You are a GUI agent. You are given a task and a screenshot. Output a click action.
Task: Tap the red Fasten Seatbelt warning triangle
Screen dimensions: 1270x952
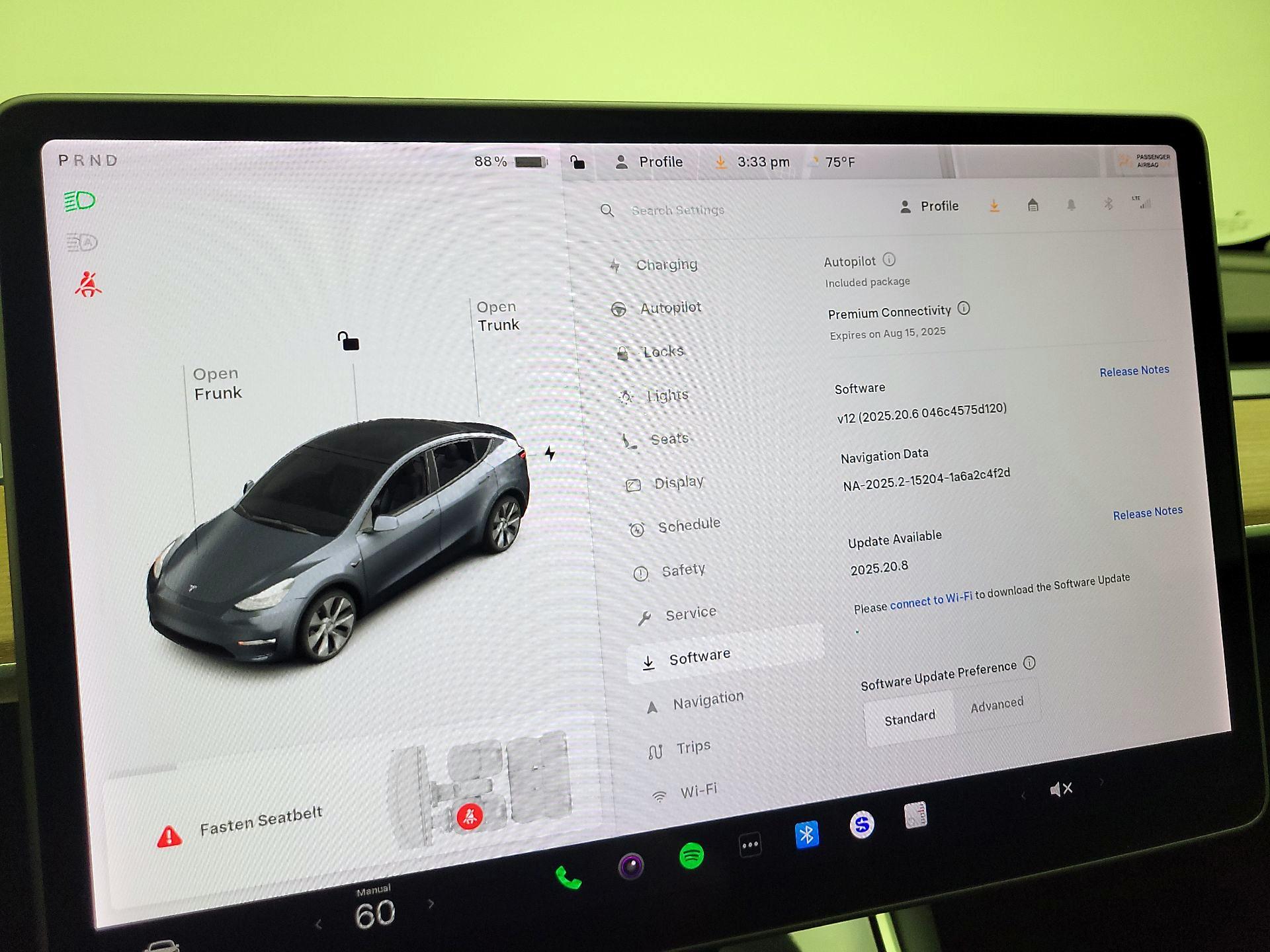(x=169, y=836)
